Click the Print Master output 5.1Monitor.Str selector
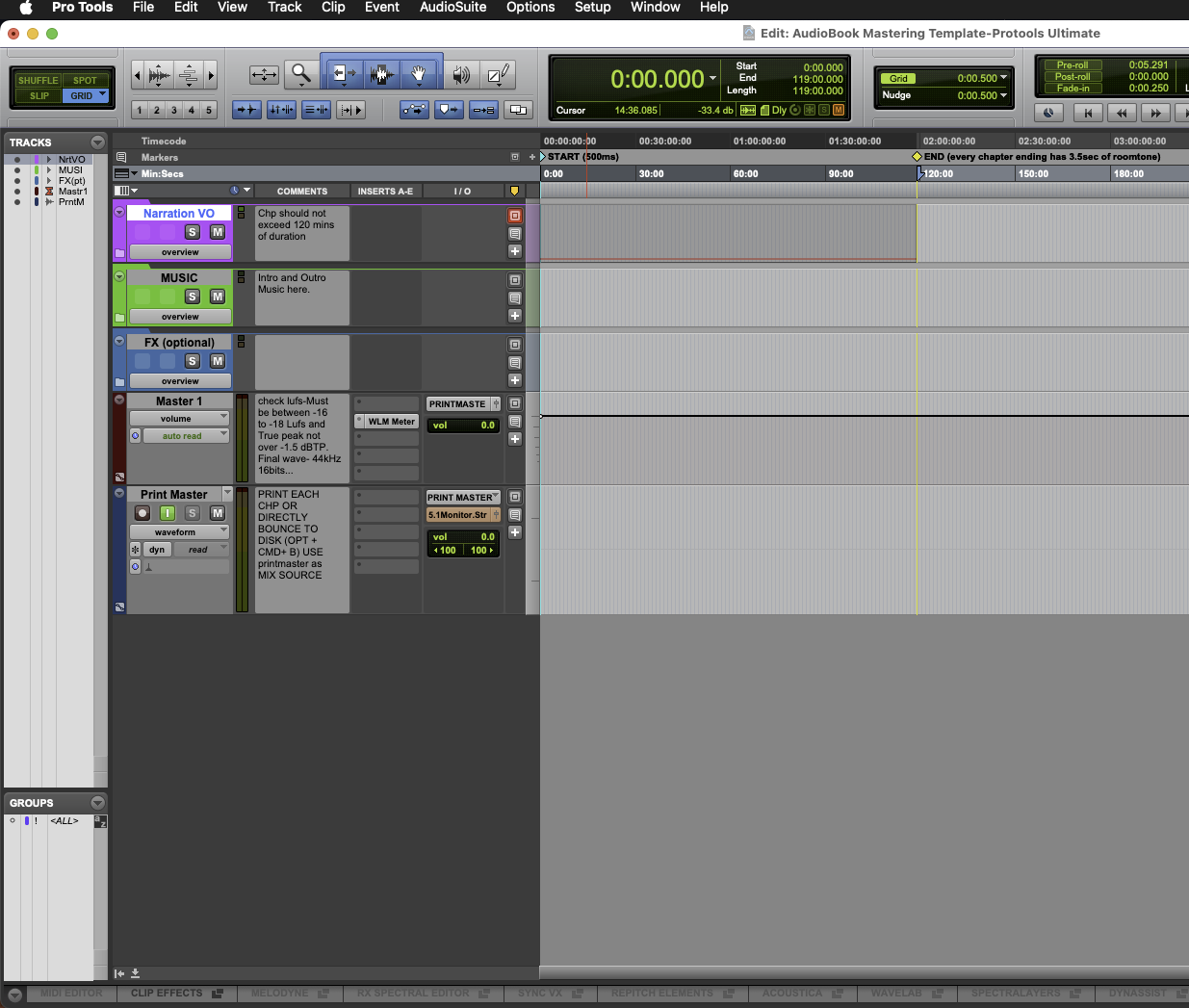 click(463, 515)
